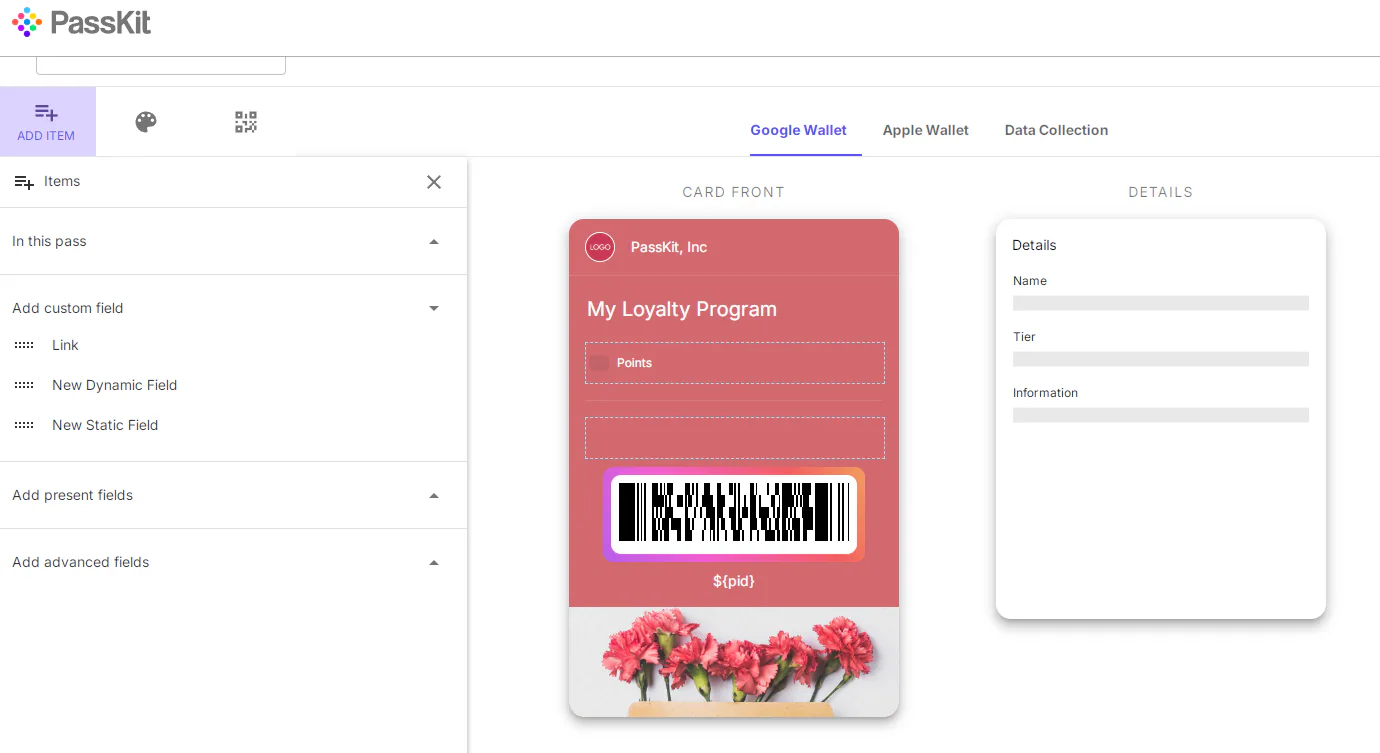Close the Items panel
The height and width of the screenshot is (753, 1380).
434,182
